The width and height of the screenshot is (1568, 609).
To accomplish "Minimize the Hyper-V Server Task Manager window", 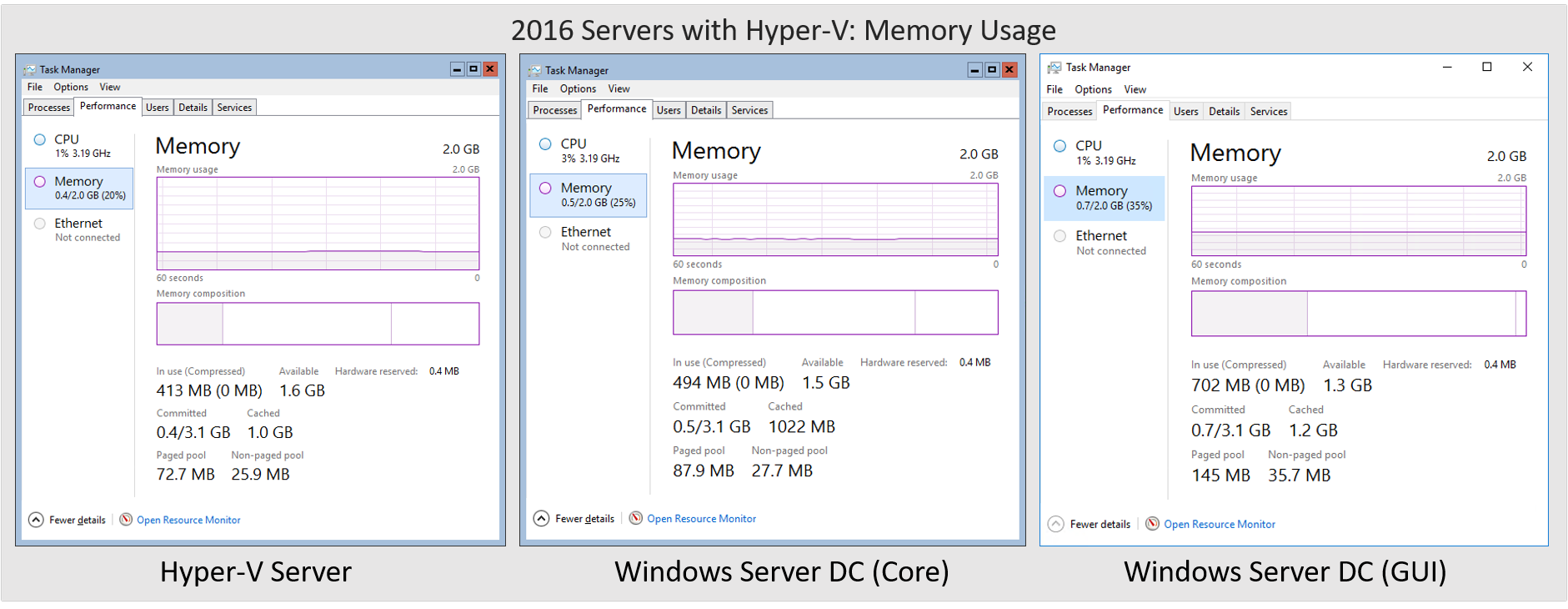I will [457, 69].
